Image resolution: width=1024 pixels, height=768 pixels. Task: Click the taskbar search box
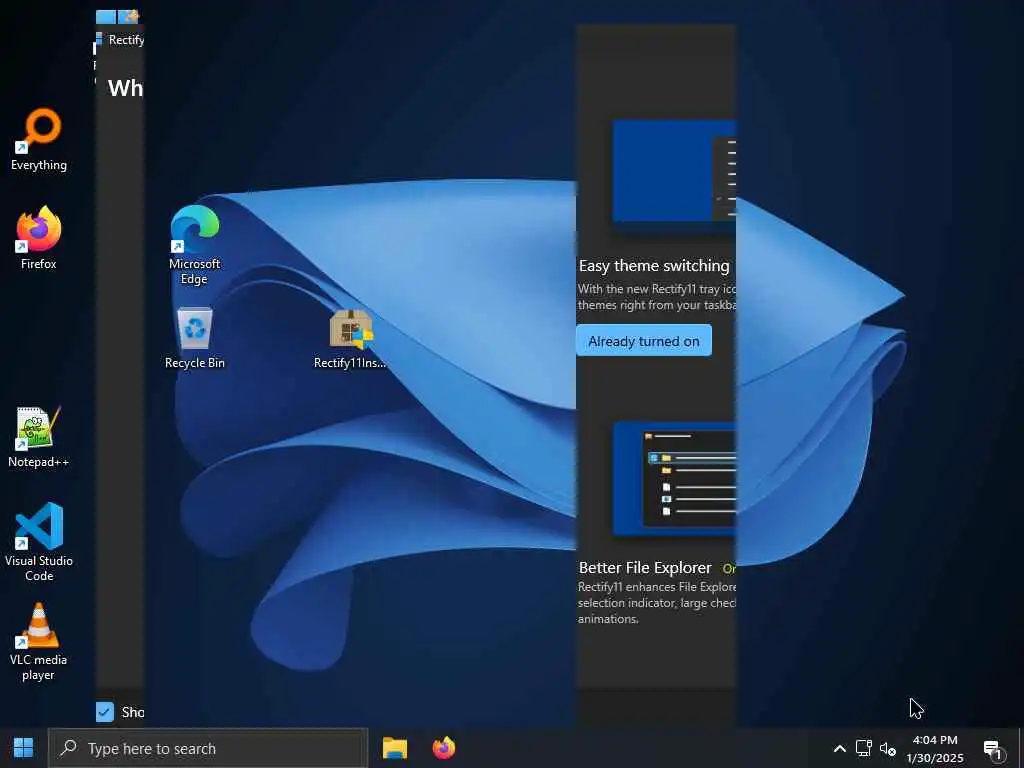pos(208,748)
